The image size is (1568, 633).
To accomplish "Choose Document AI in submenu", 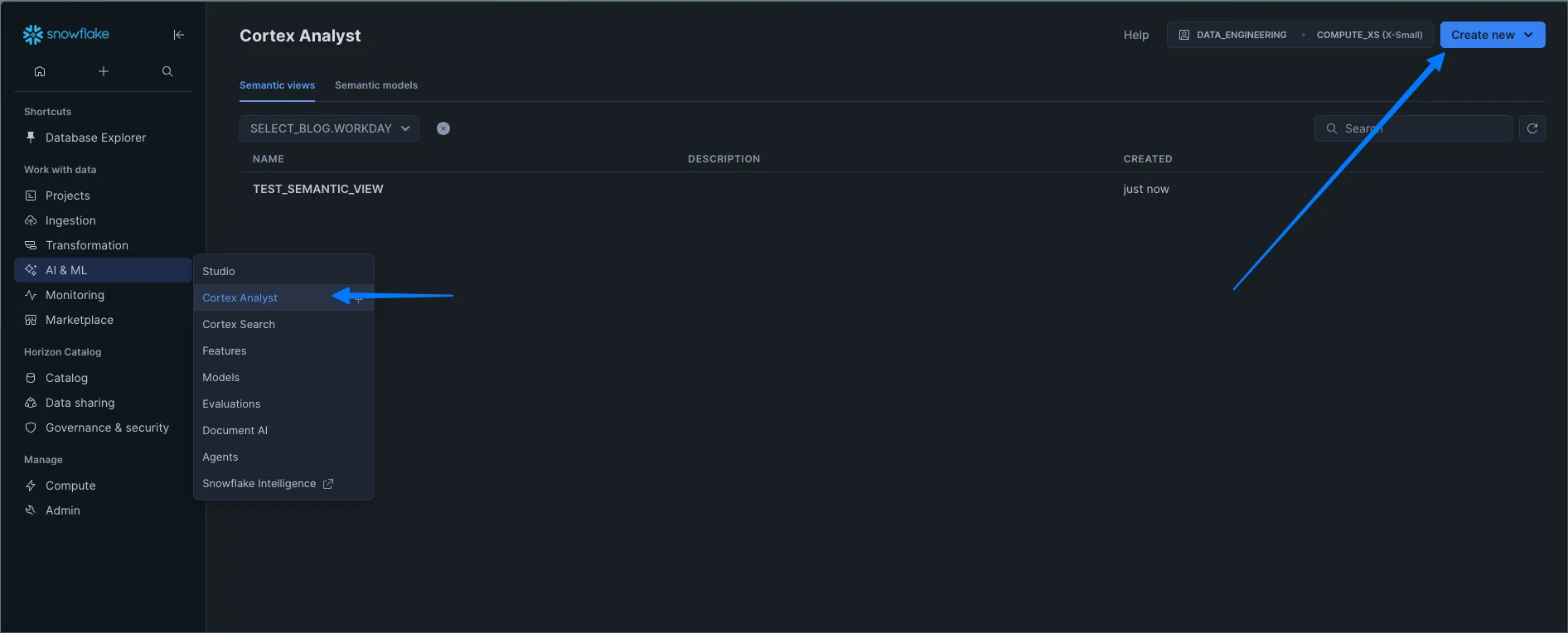I will point(283,430).
